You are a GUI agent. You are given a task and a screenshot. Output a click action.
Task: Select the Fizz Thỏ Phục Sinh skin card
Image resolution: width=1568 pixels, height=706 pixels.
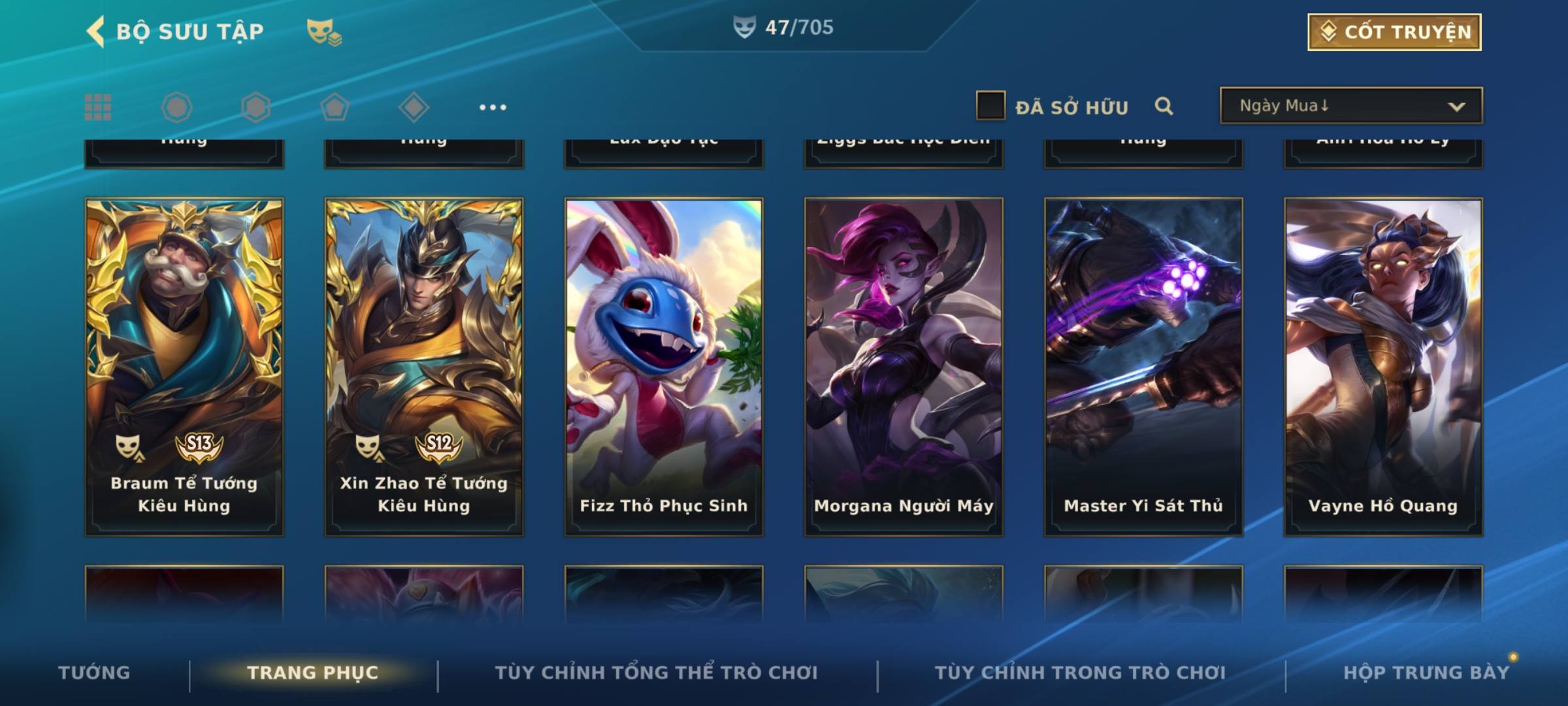[664, 367]
